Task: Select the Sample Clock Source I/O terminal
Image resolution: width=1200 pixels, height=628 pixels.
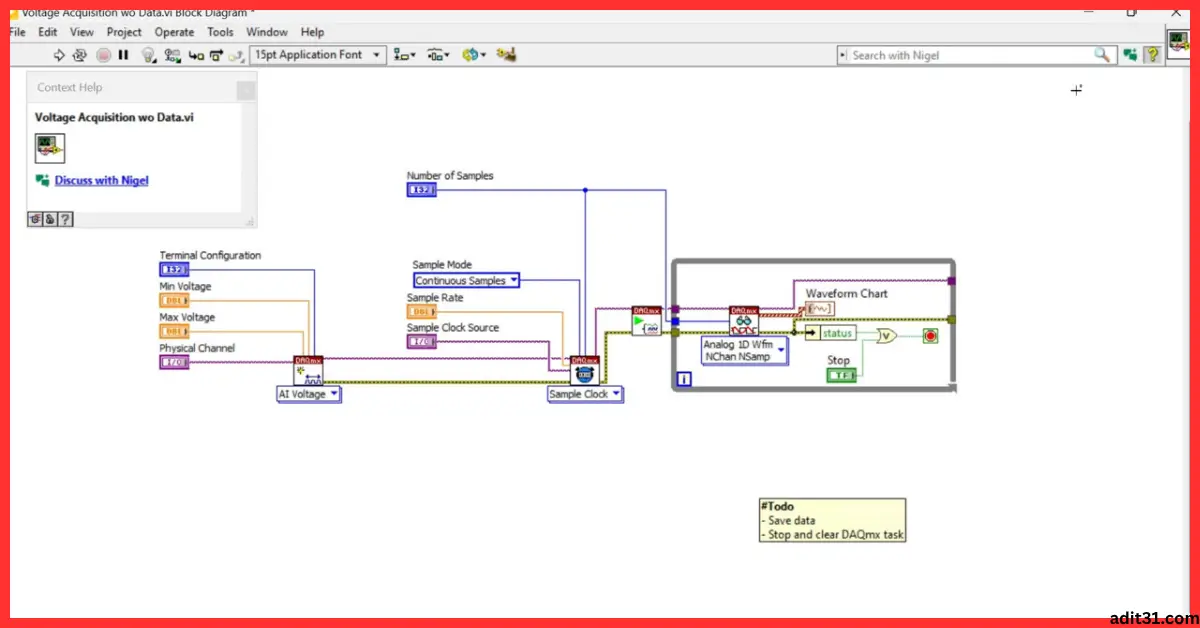Action: pyautogui.click(x=421, y=341)
